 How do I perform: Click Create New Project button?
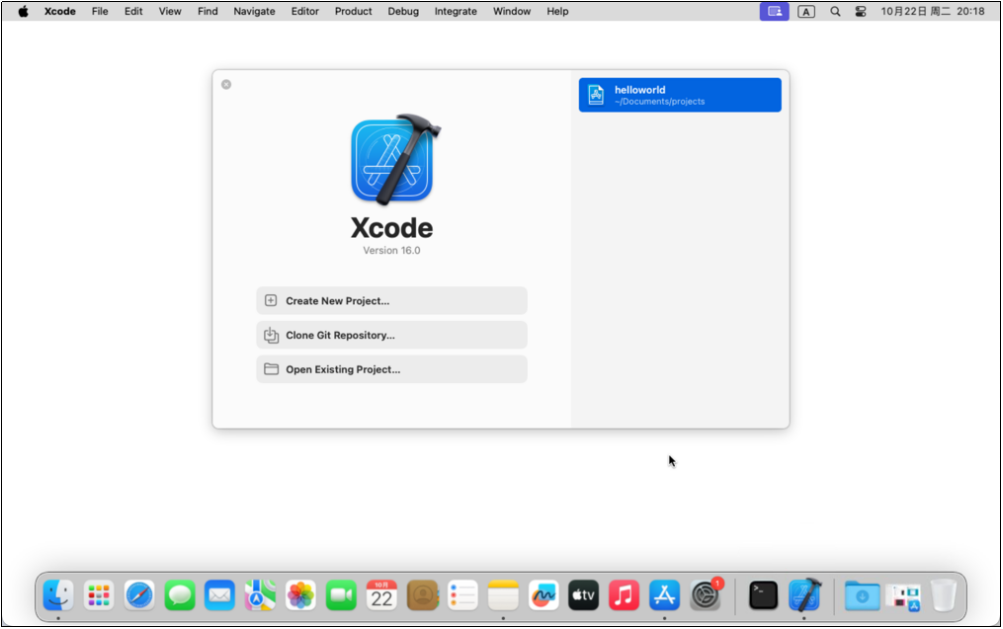(x=391, y=301)
